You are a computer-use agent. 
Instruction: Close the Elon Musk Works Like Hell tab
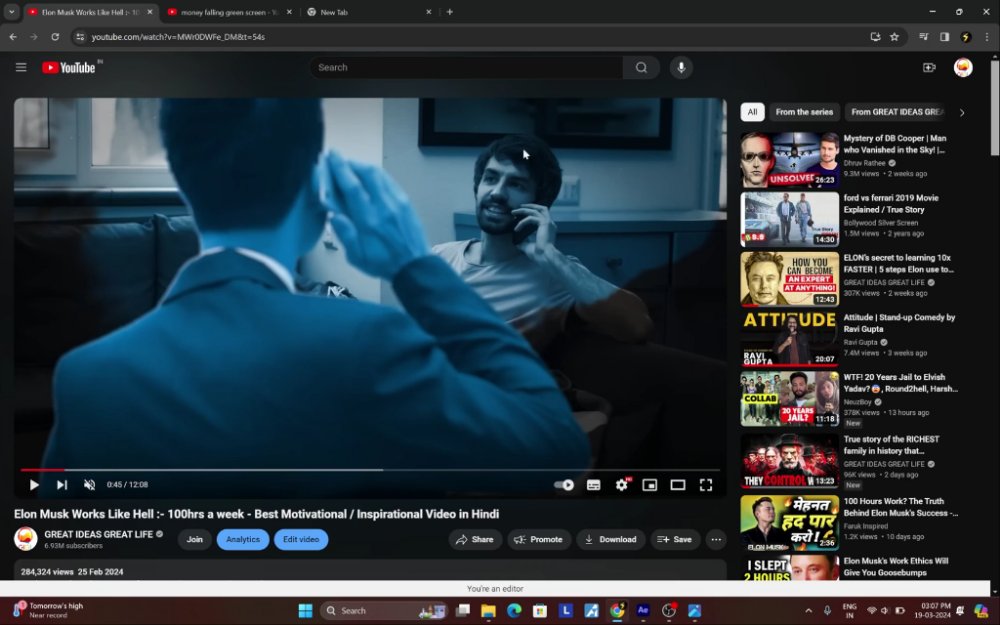(150, 11)
